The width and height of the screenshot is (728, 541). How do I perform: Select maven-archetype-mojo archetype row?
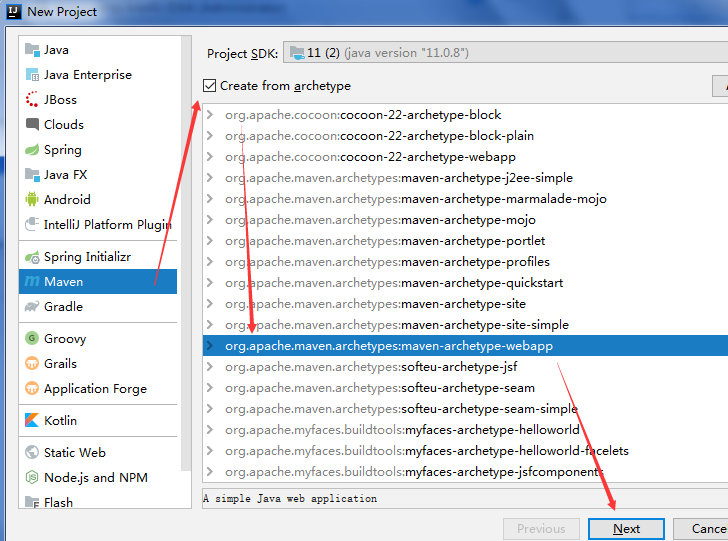pyautogui.click(x=465, y=220)
